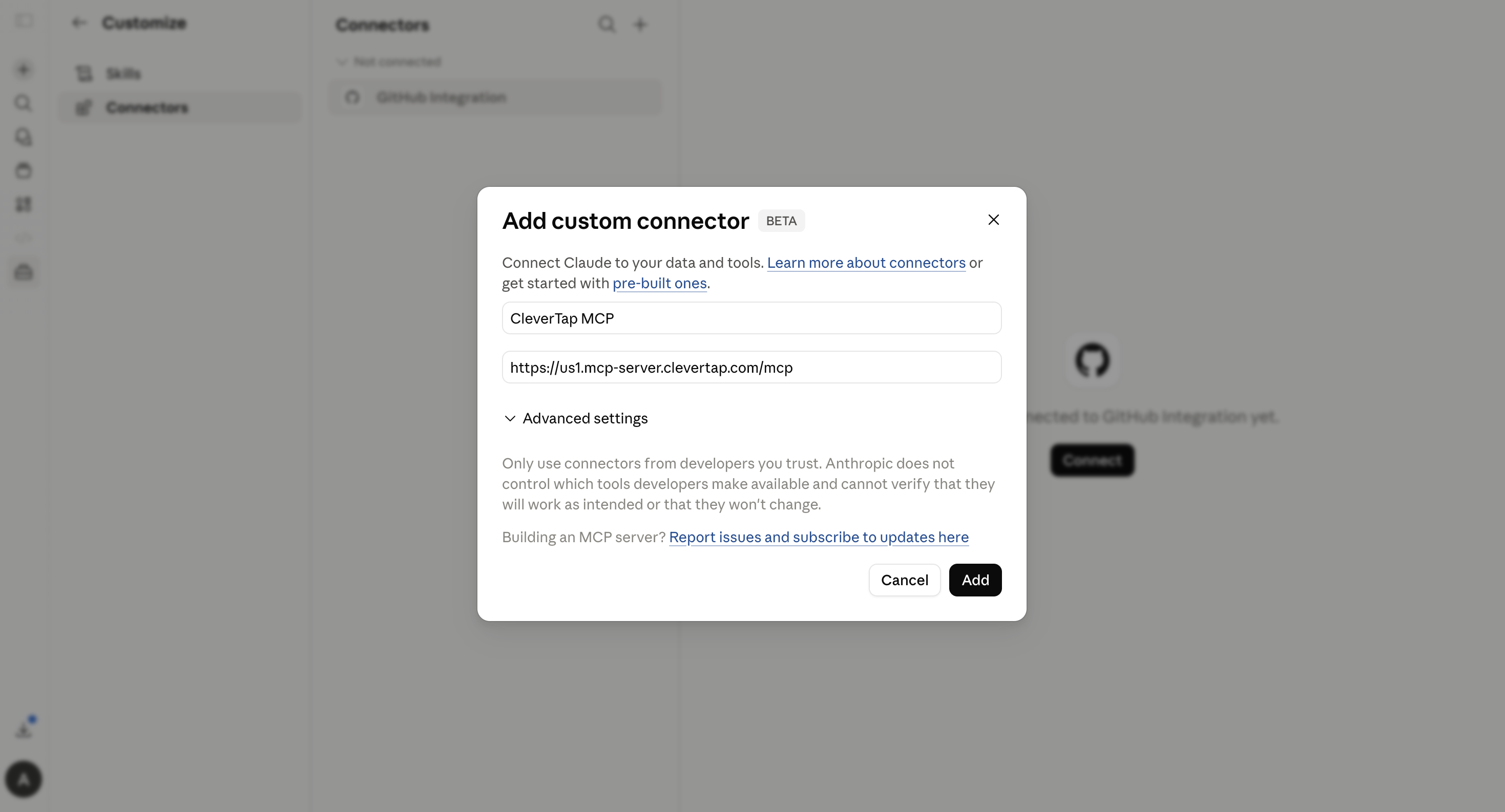
Task: Click the MCP server URL input field
Action: 751,367
